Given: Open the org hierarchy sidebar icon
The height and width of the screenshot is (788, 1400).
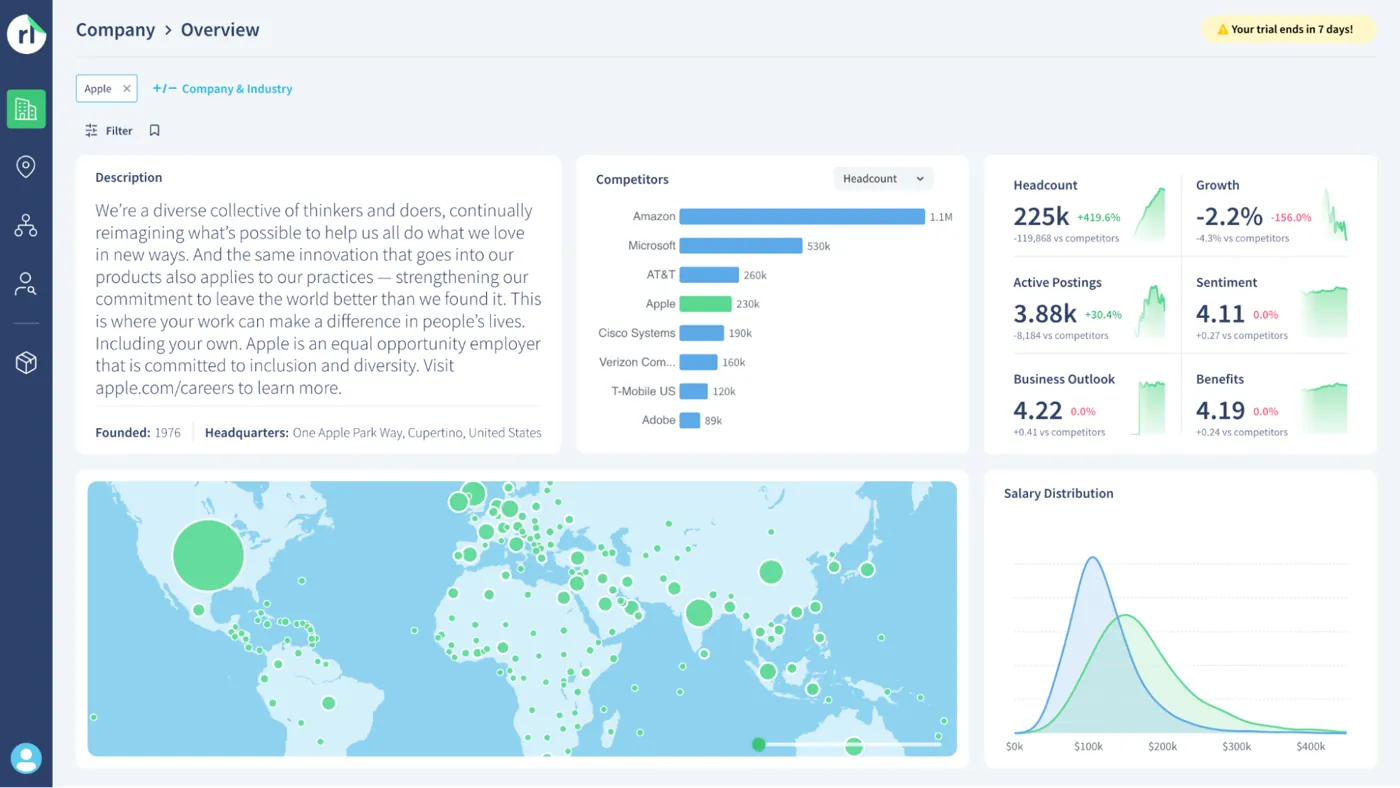Looking at the screenshot, I should 26,225.
